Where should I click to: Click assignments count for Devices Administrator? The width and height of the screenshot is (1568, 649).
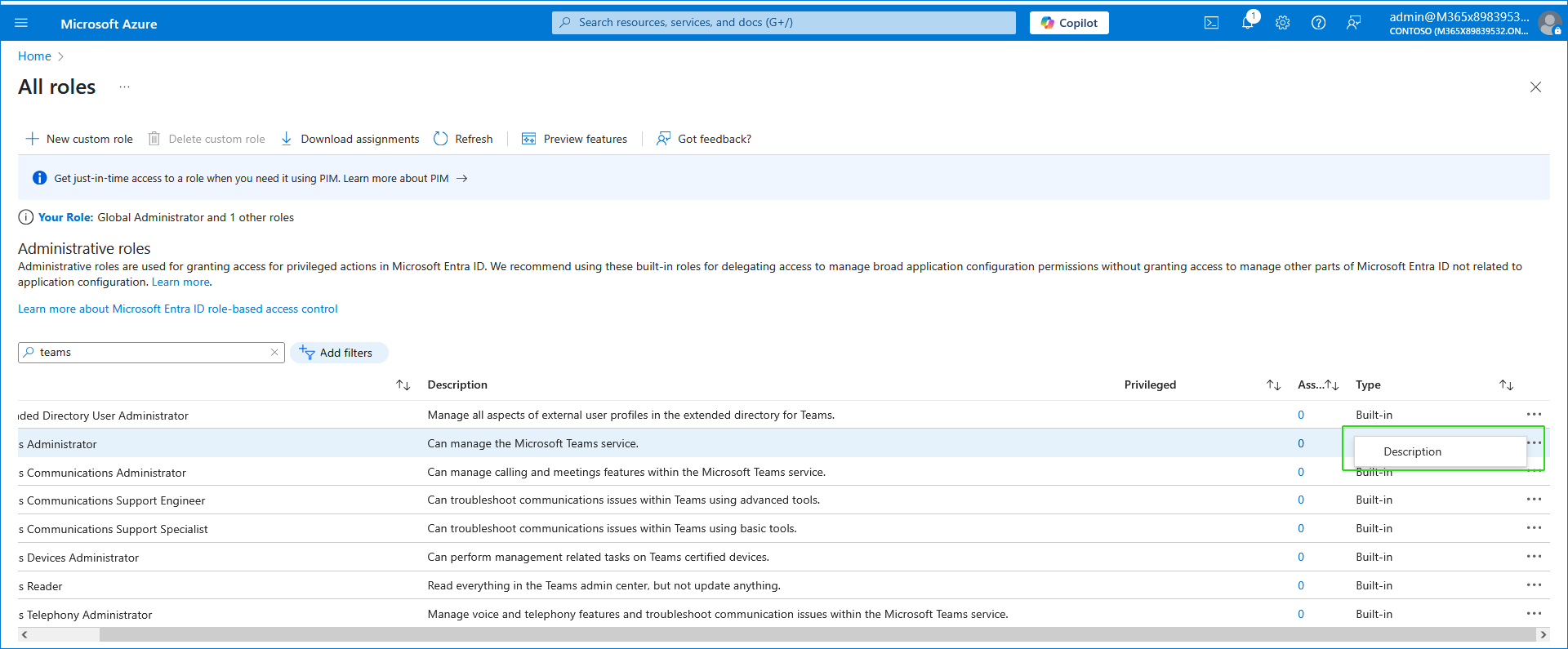(1301, 557)
